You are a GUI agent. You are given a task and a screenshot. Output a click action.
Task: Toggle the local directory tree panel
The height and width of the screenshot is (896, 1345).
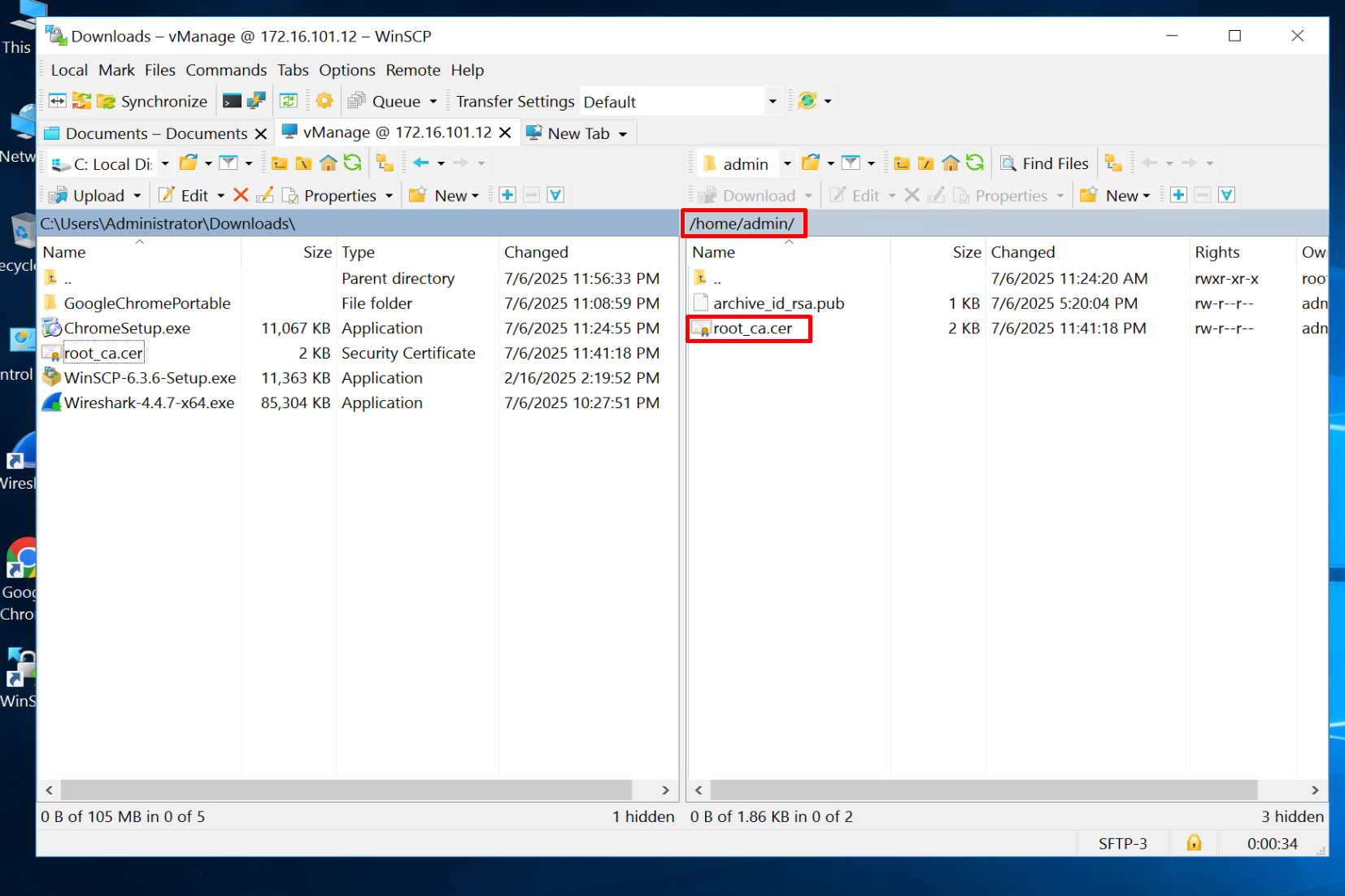[x=385, y=163]
